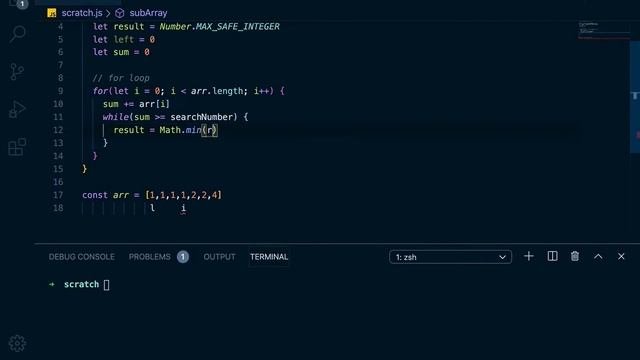Kill the terminal with trash icon
The width and height of the screenshot is (640, 360).
pos(575,256)
